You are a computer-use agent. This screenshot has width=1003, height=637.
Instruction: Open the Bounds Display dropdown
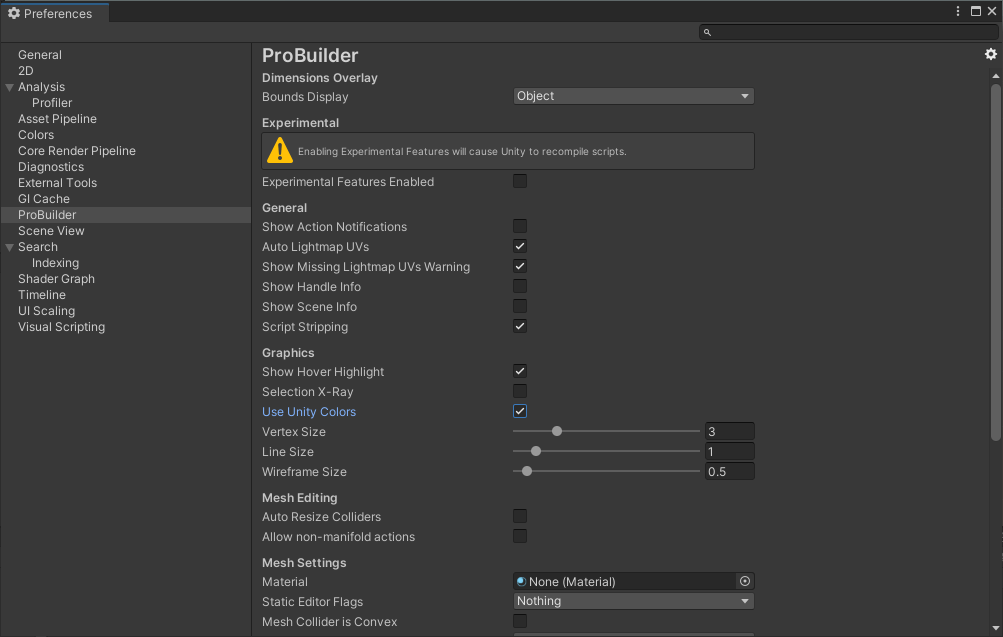coord(633,96)
